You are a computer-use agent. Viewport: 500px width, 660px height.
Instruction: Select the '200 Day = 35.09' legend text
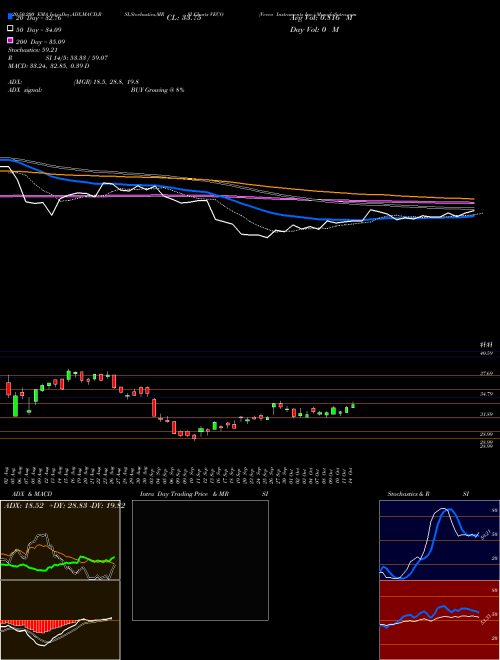[x=40, y=42]
